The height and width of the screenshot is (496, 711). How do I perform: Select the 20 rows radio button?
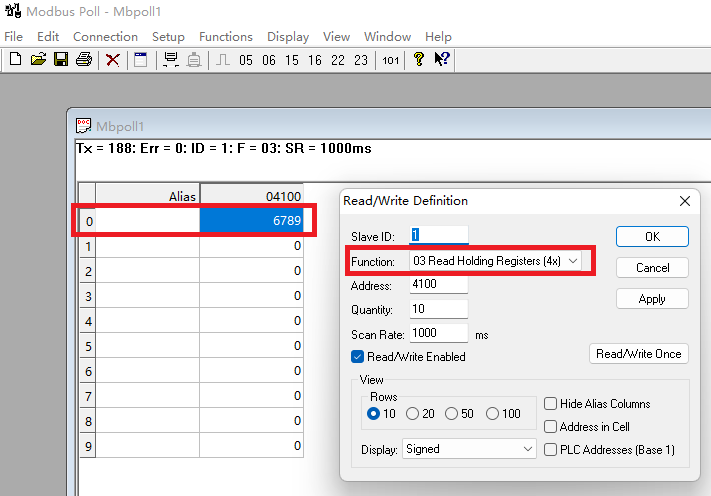tap(412, 413)
